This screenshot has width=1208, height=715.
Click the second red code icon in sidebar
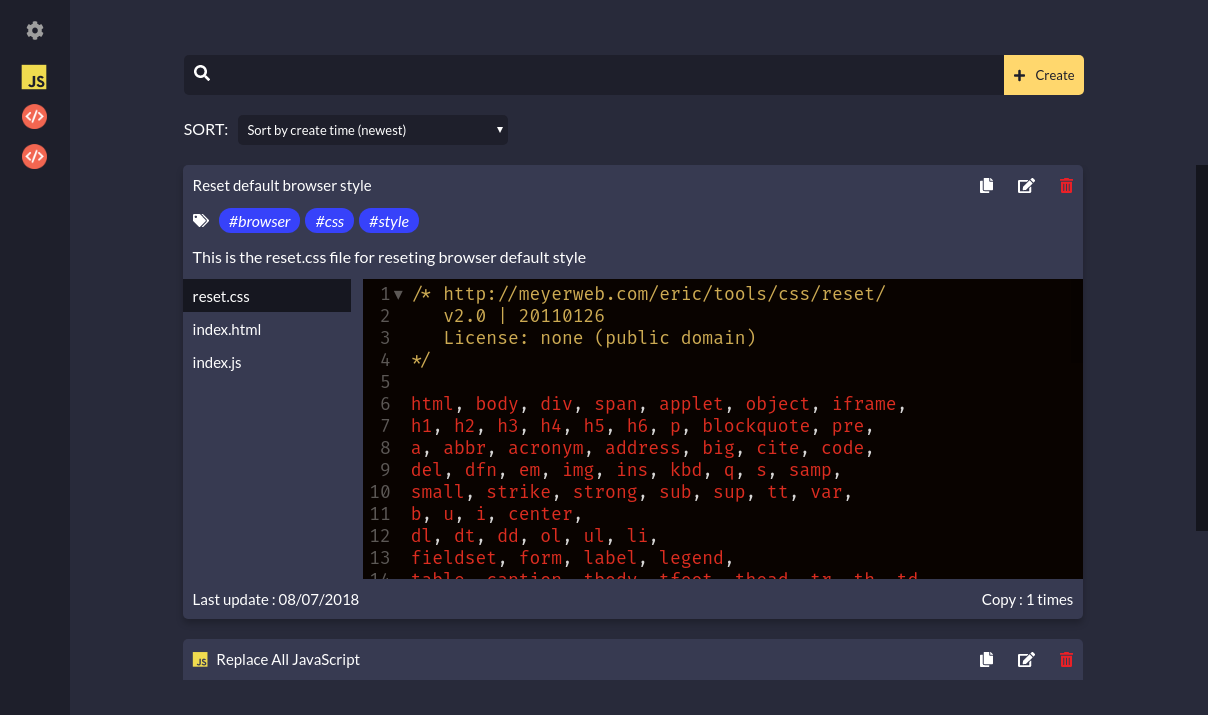[x=34, y=156]
